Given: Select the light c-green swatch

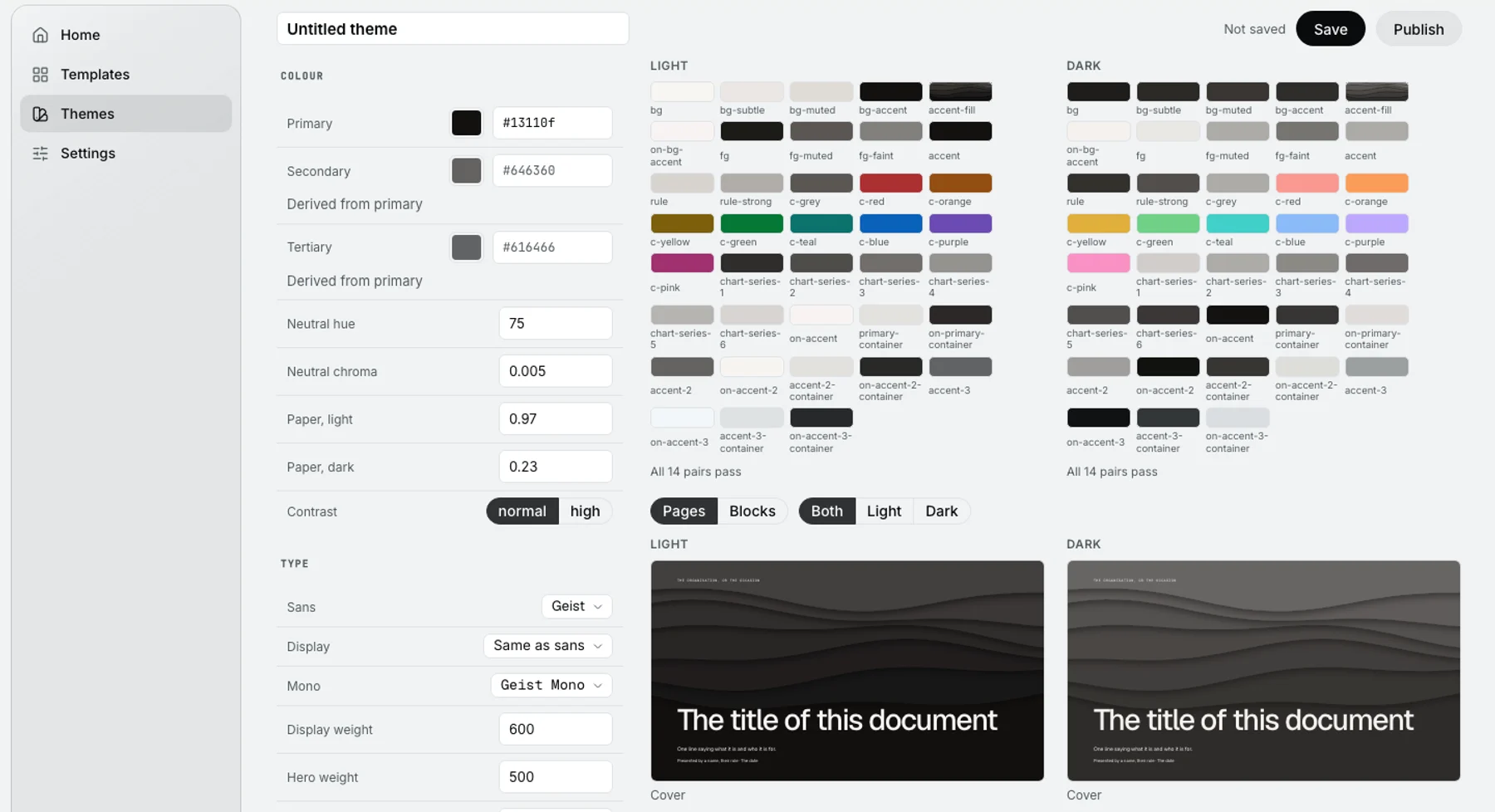Looking at the screenshot, I should click(752, 223).
